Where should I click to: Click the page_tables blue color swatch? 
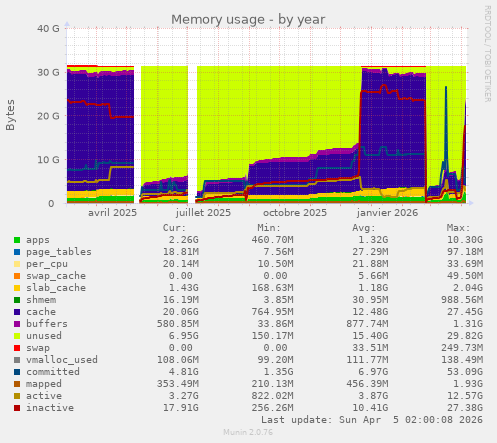17,252
